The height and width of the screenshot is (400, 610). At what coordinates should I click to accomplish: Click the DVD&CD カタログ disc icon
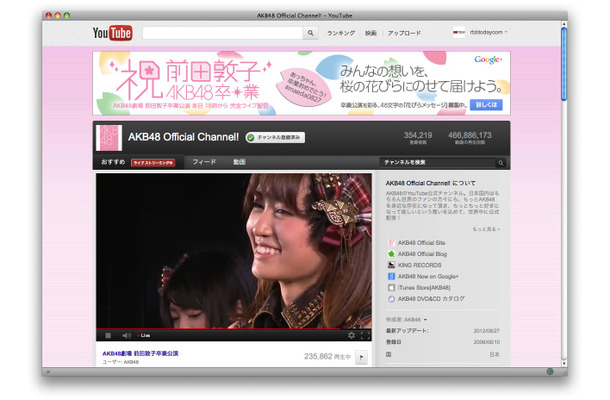coord(391,299)
